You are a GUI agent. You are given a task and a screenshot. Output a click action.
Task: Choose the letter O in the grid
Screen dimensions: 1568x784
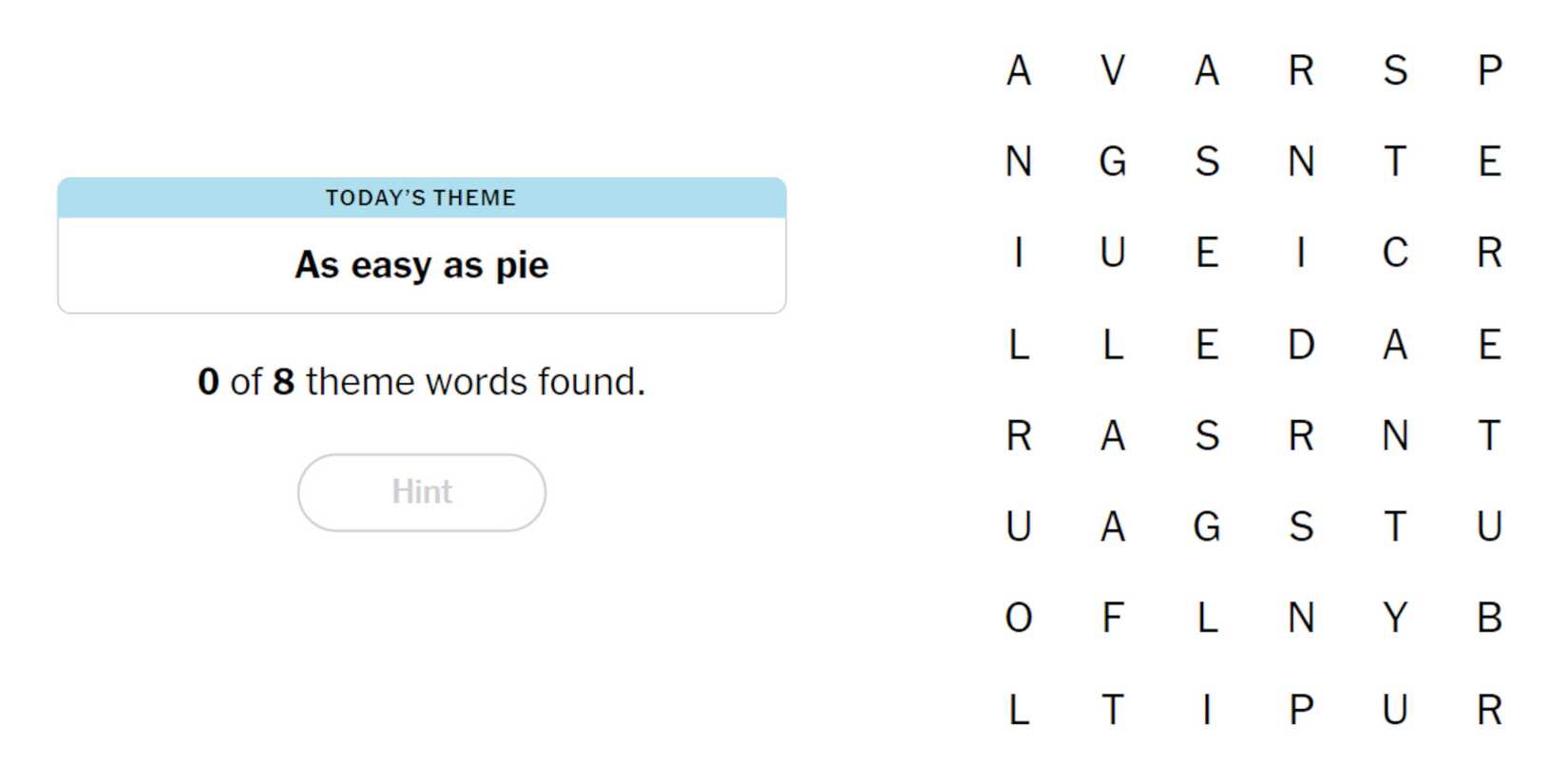click(x=1019, y=618)
